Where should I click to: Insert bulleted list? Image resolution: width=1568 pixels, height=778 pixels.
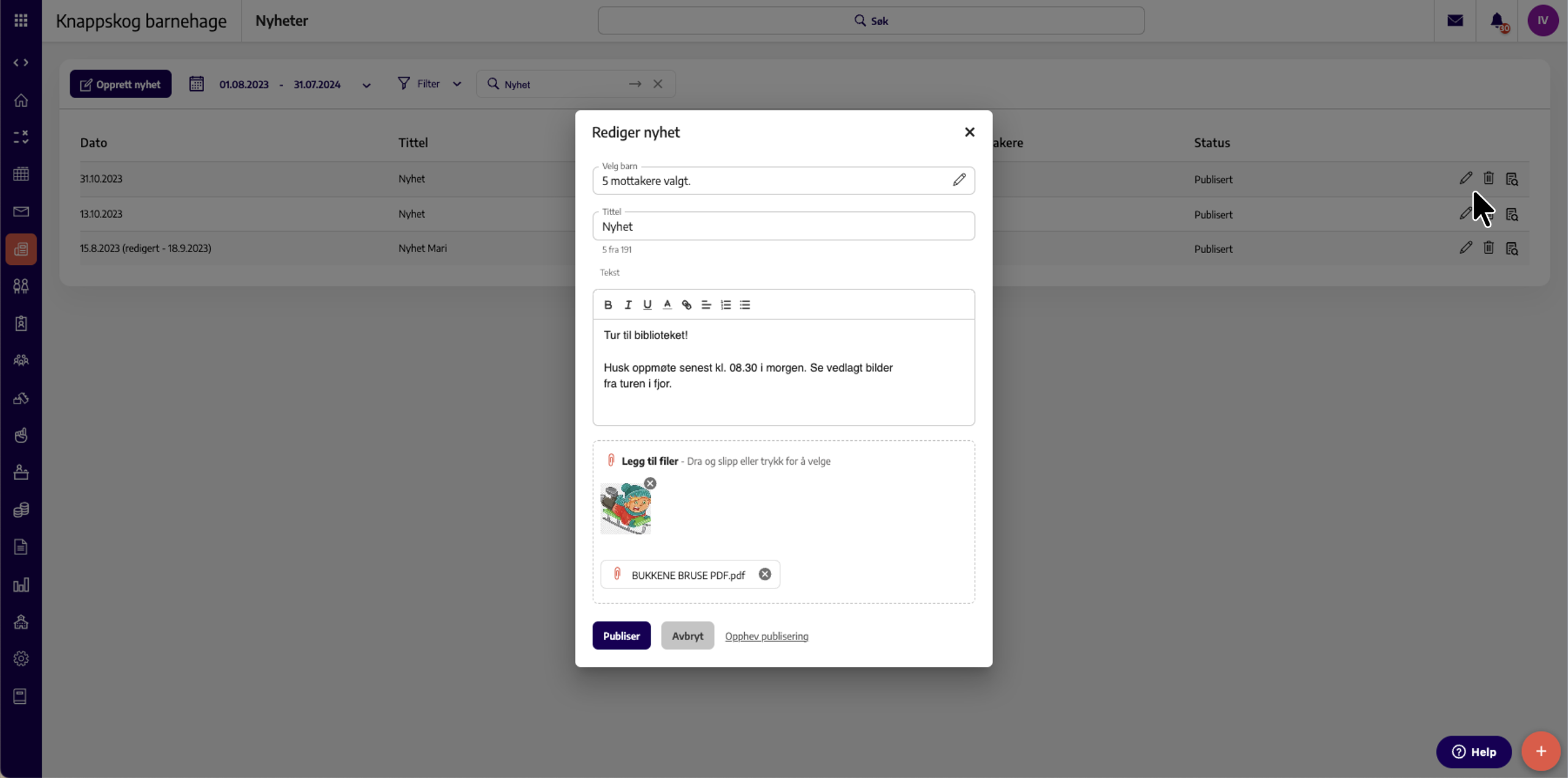(745, 305)
